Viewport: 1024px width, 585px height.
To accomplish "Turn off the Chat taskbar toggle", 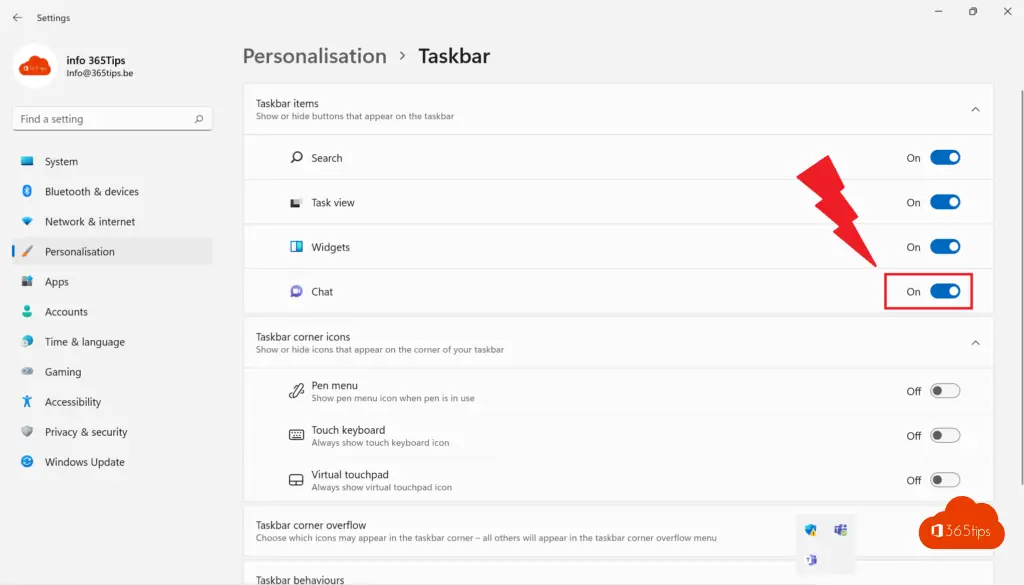I will click(x=945, y=292).
